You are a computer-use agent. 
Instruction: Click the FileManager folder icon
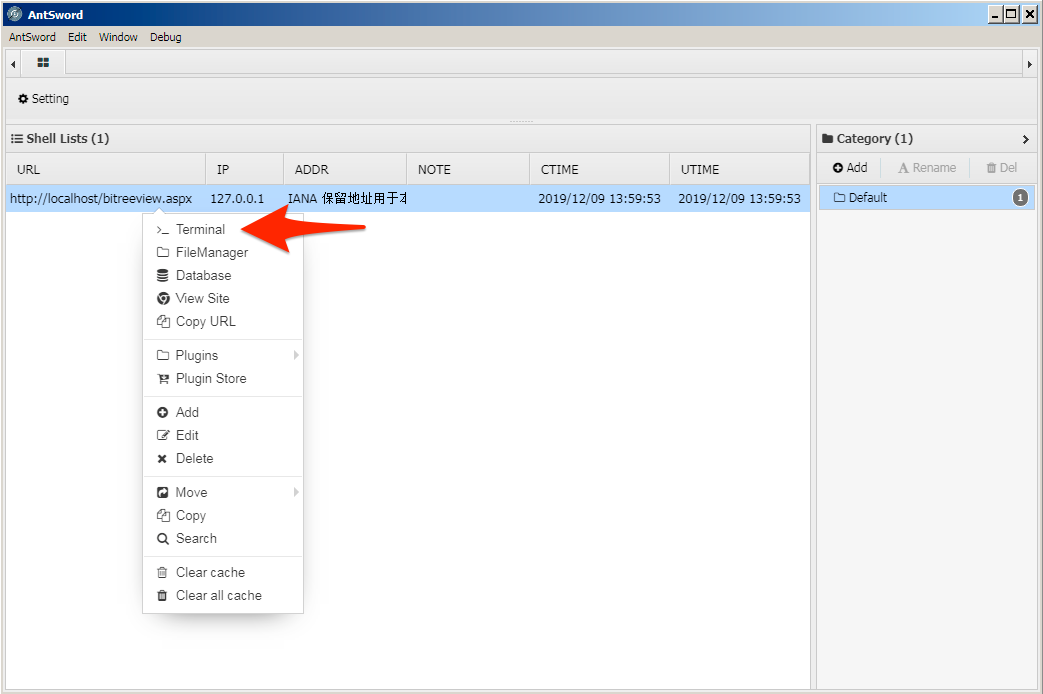coord(162,252)
